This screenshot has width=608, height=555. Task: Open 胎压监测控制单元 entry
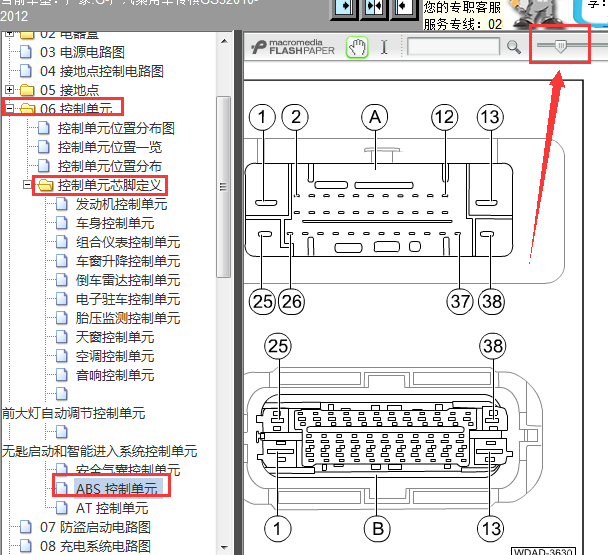[x=128, y=318]
